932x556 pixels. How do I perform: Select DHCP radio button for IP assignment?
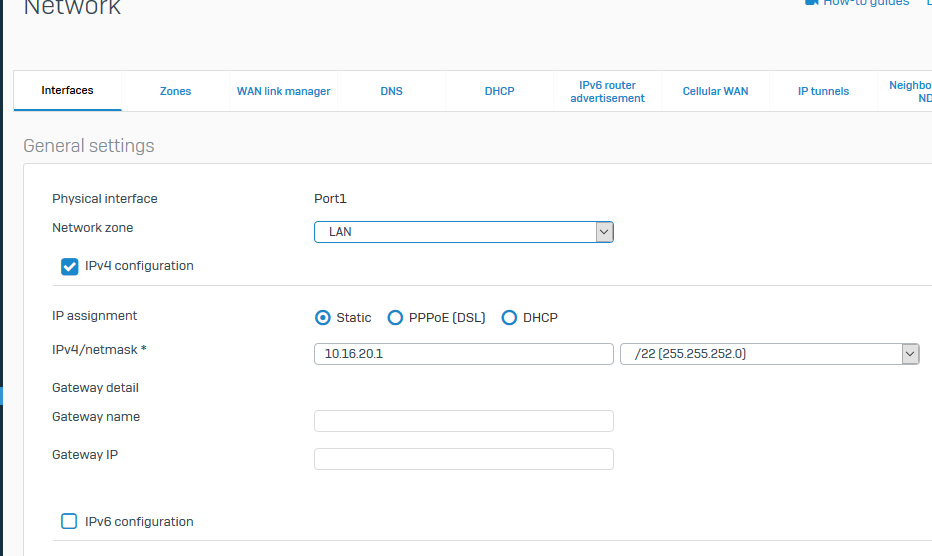[510, 318]
